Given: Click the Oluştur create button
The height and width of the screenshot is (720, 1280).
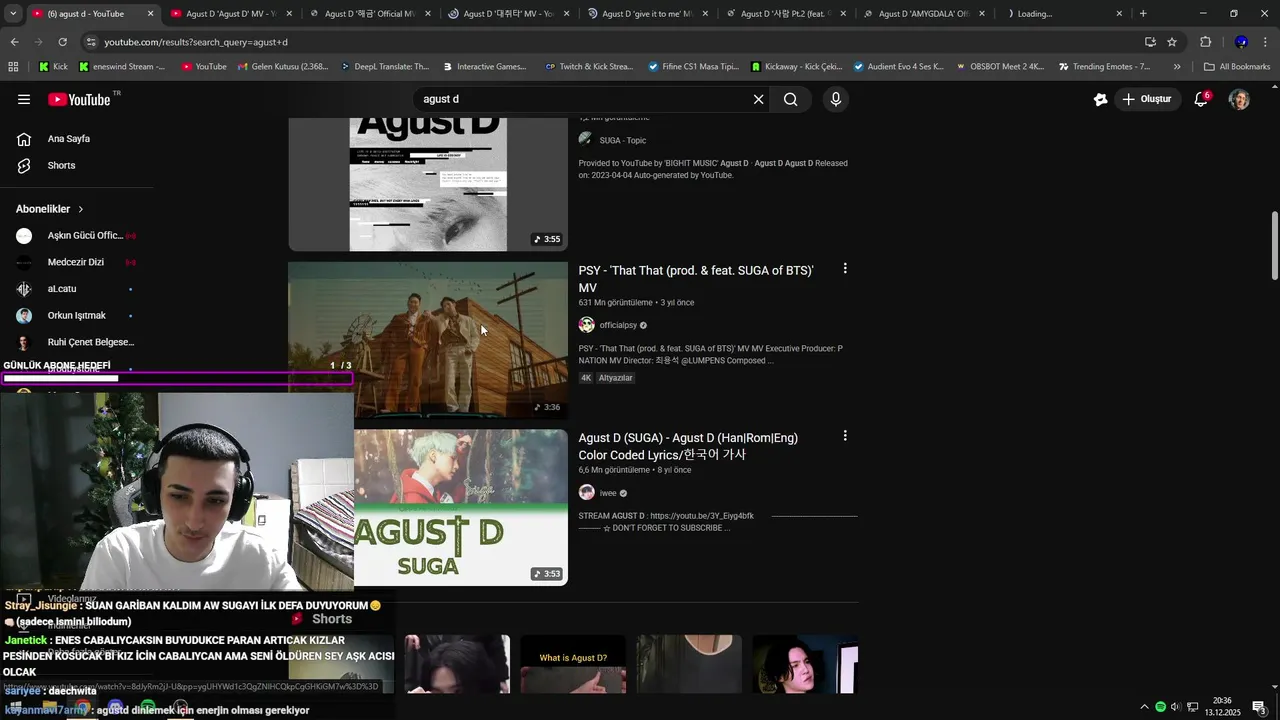Looking at the screenshot, I should [1146, 99].
